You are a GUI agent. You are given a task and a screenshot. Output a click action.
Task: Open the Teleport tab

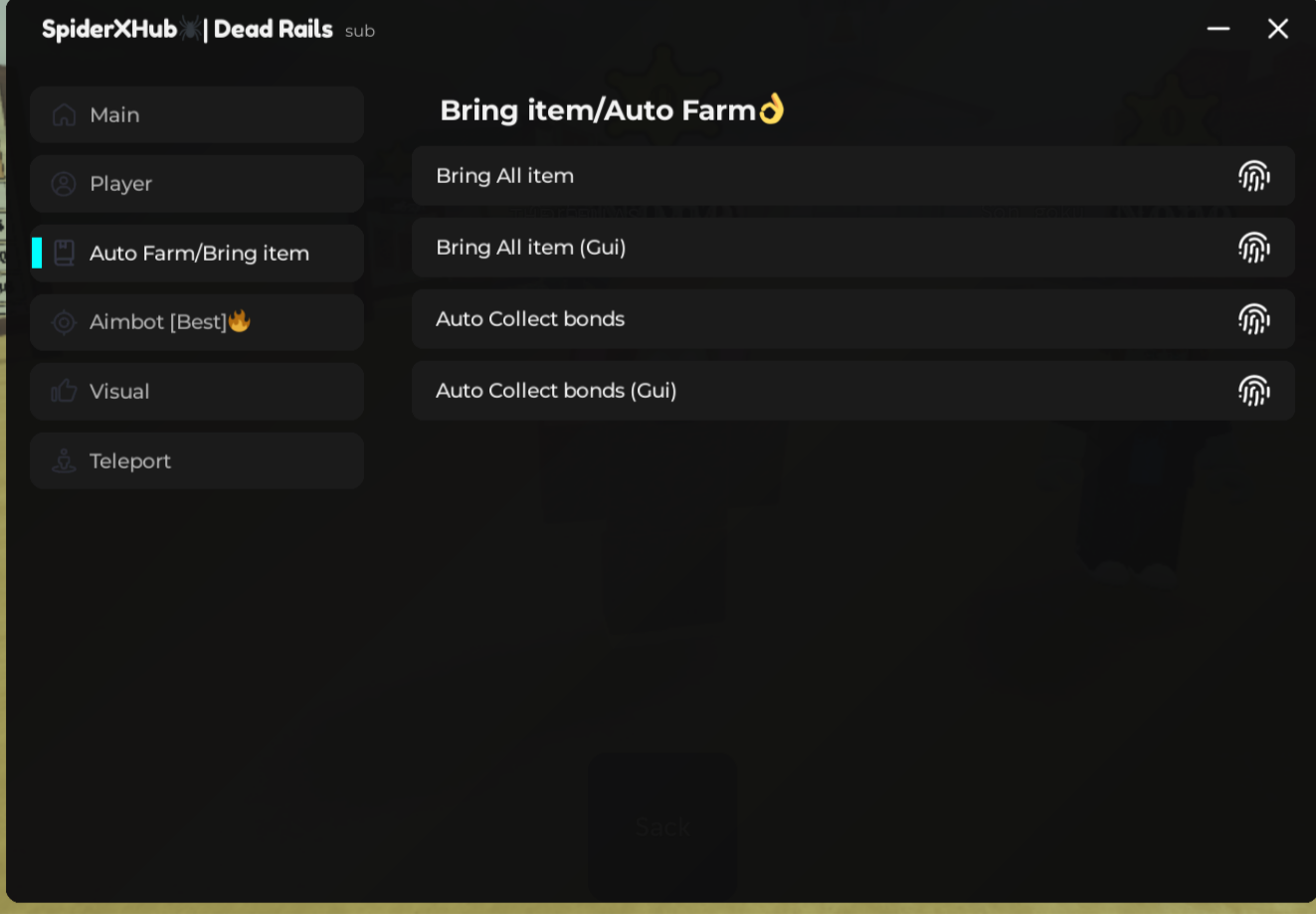tap(197, 460)
